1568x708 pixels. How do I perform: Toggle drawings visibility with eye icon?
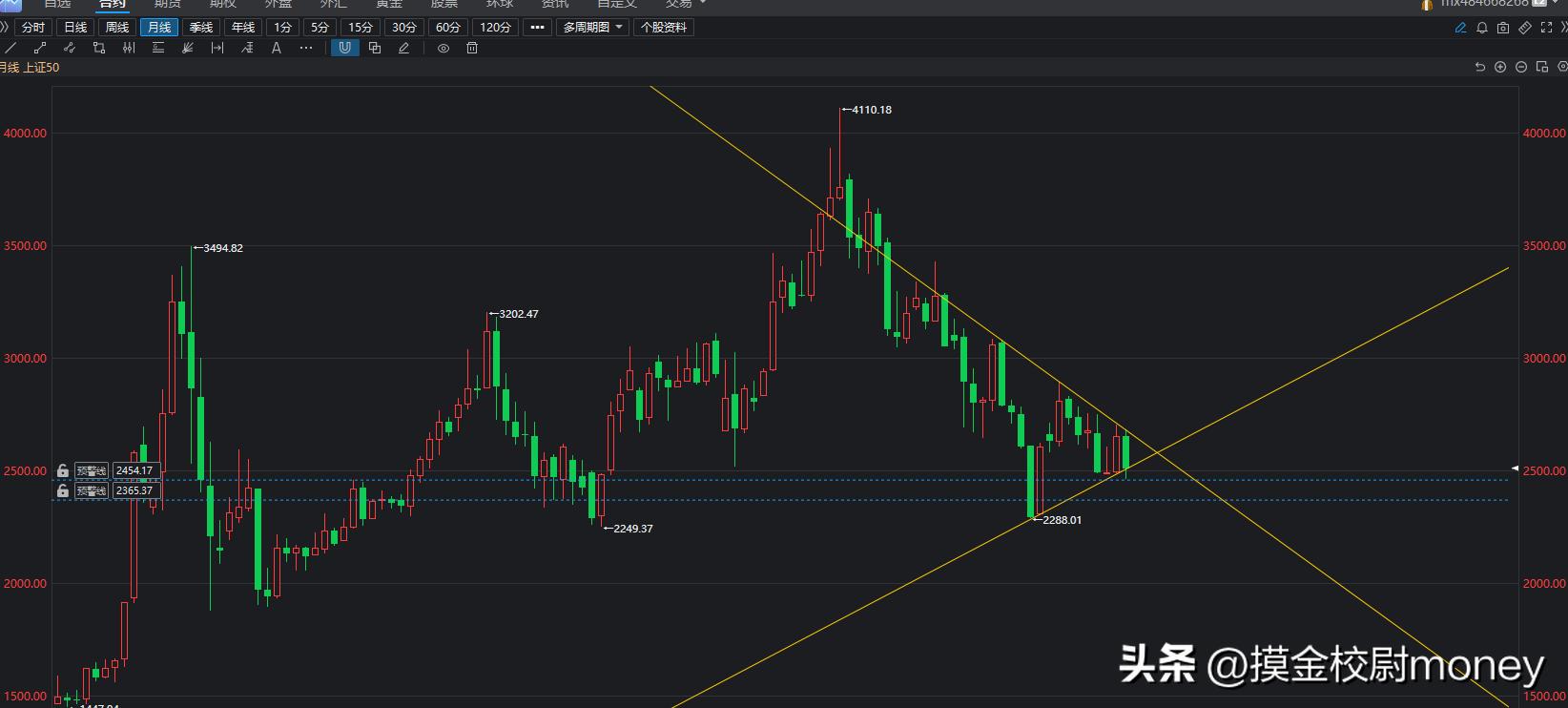pyautogui.click(x=444, y=48)
